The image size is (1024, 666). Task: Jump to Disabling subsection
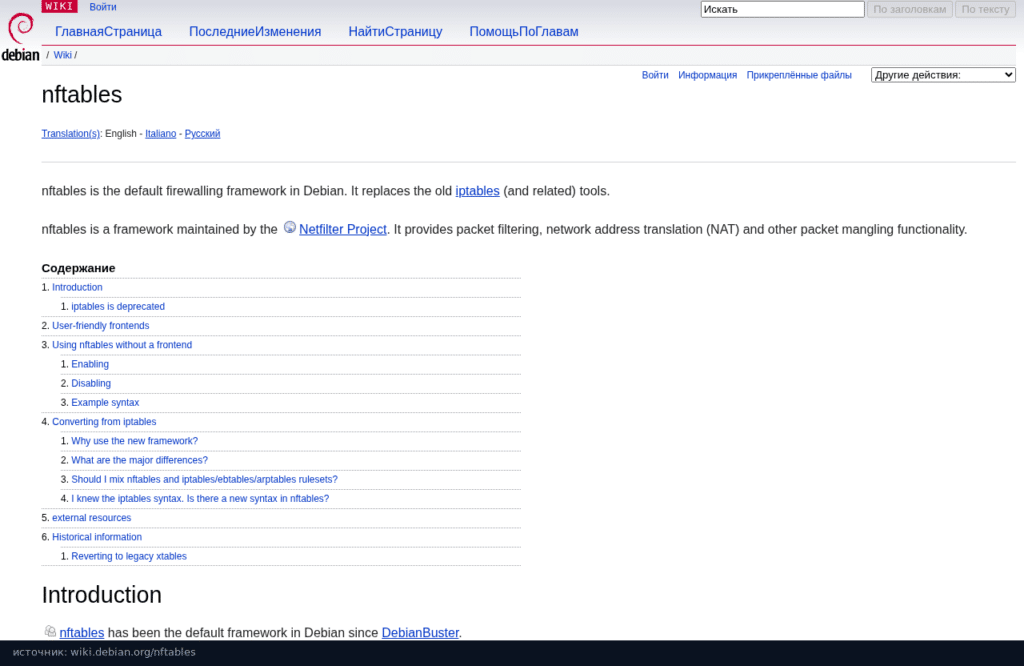click(91, 383)
